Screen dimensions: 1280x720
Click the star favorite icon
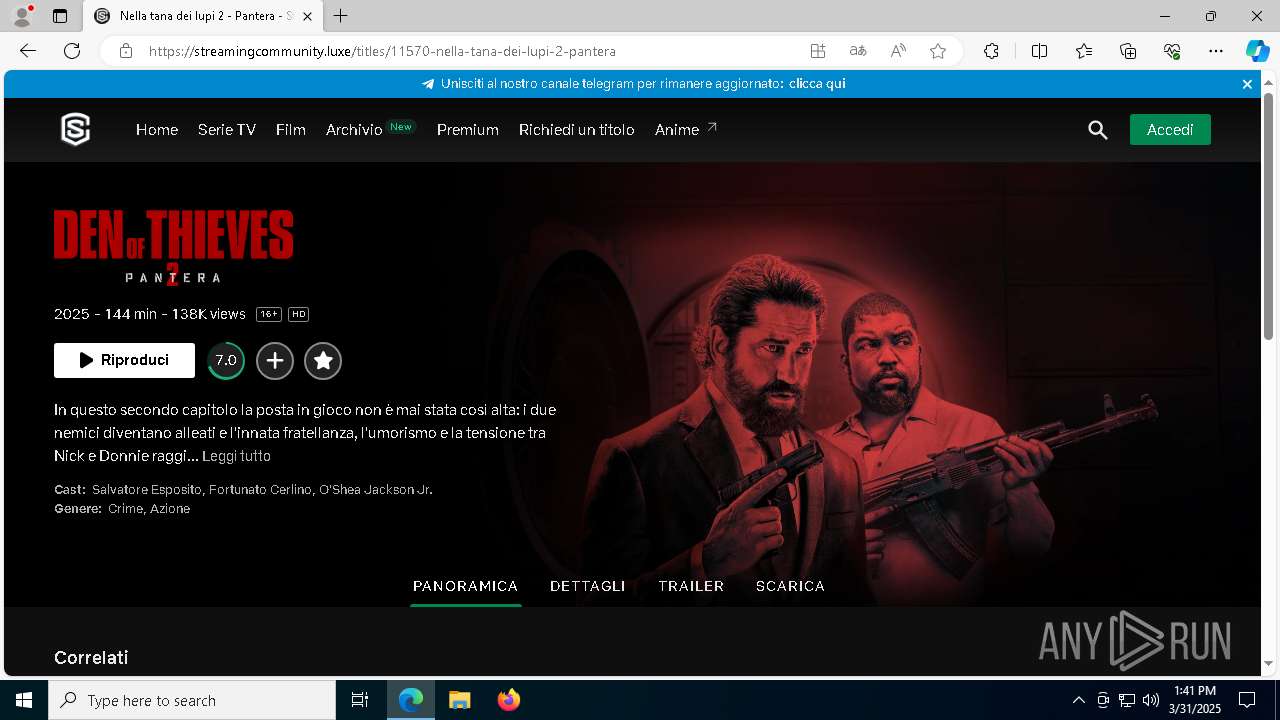click(323, 361)
